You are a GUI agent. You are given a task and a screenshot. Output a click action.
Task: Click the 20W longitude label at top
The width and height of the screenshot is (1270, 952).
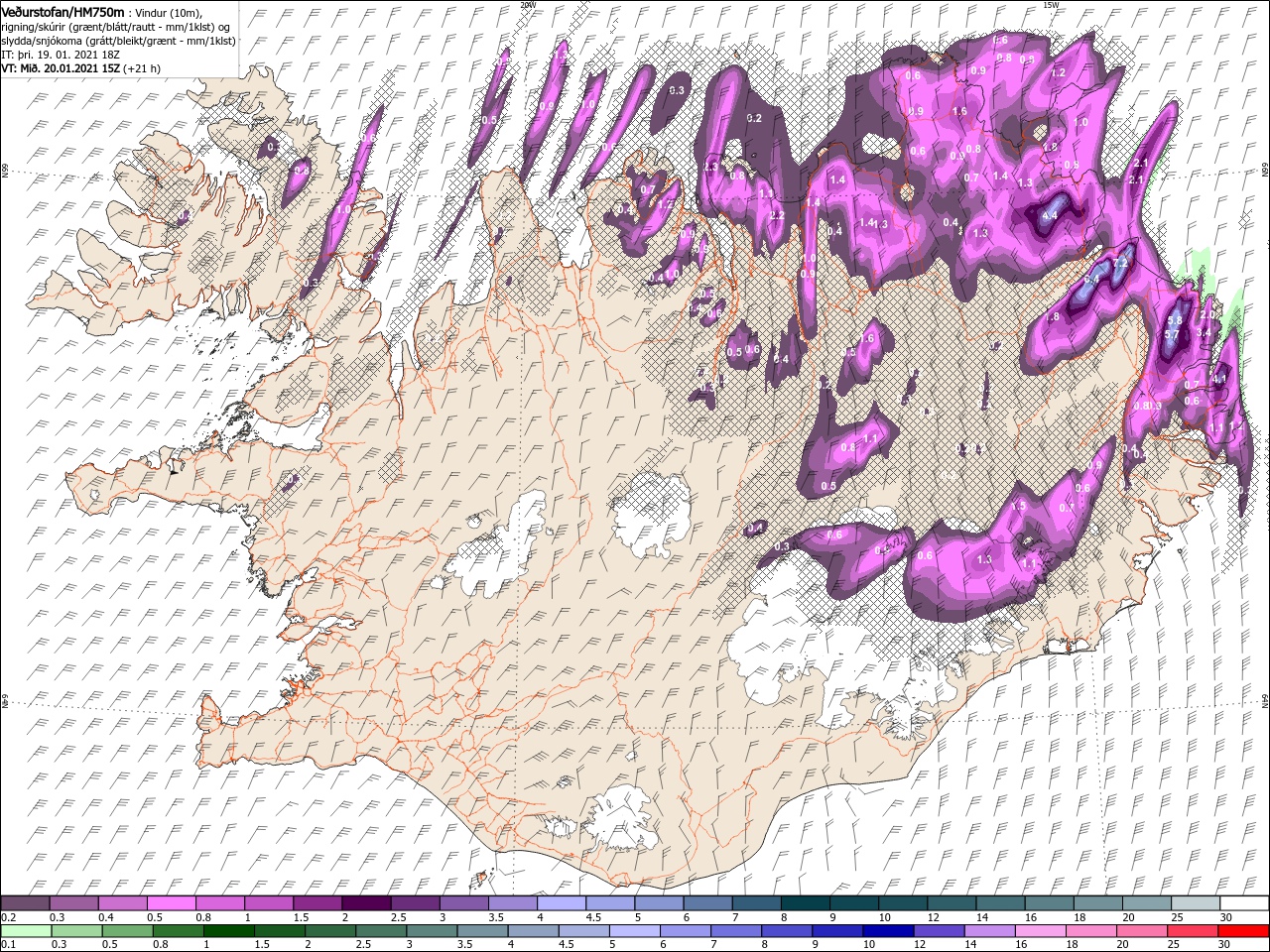pos(528,5)
